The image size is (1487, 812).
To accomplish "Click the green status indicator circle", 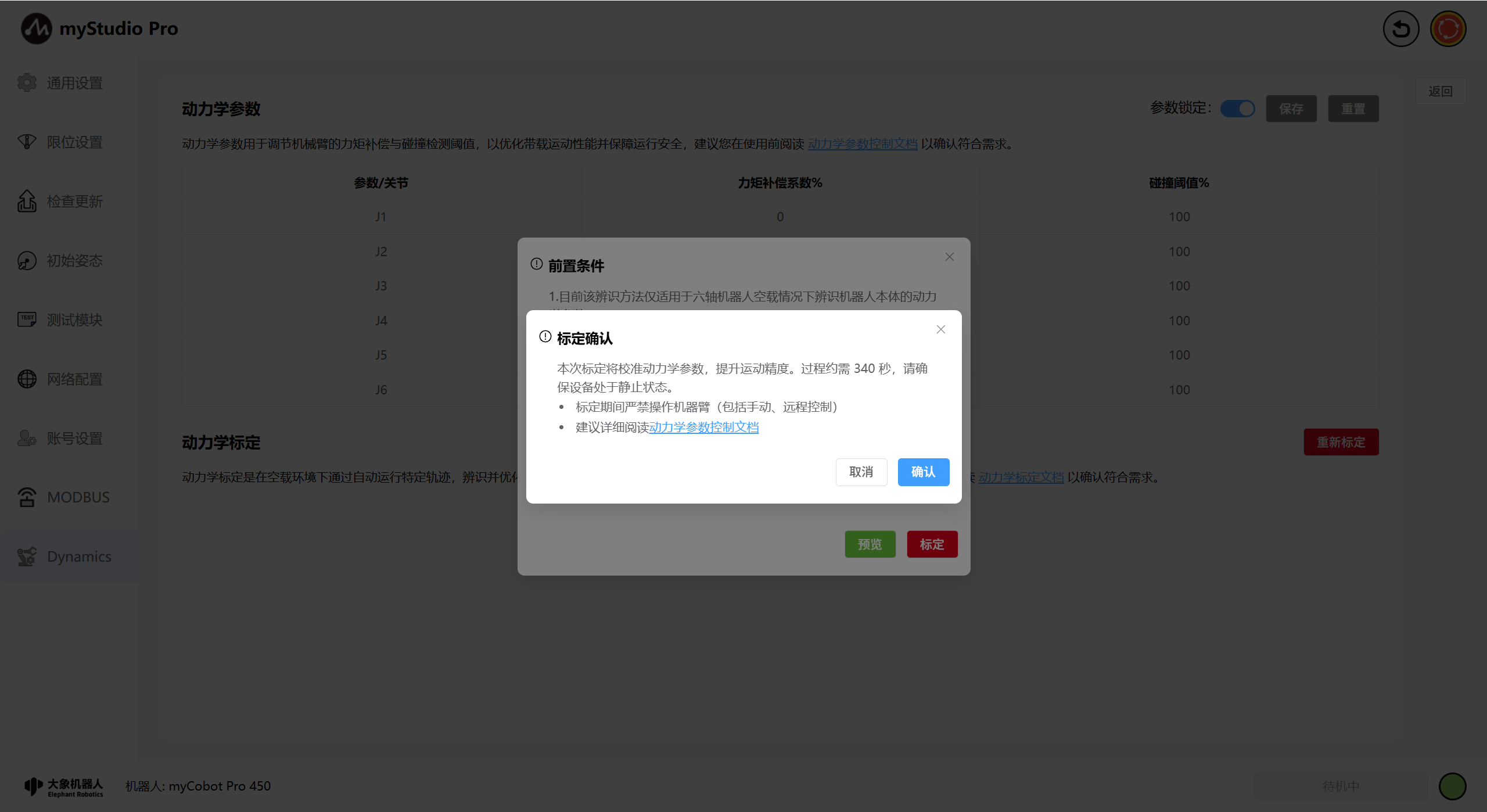I will (1452, 786).
